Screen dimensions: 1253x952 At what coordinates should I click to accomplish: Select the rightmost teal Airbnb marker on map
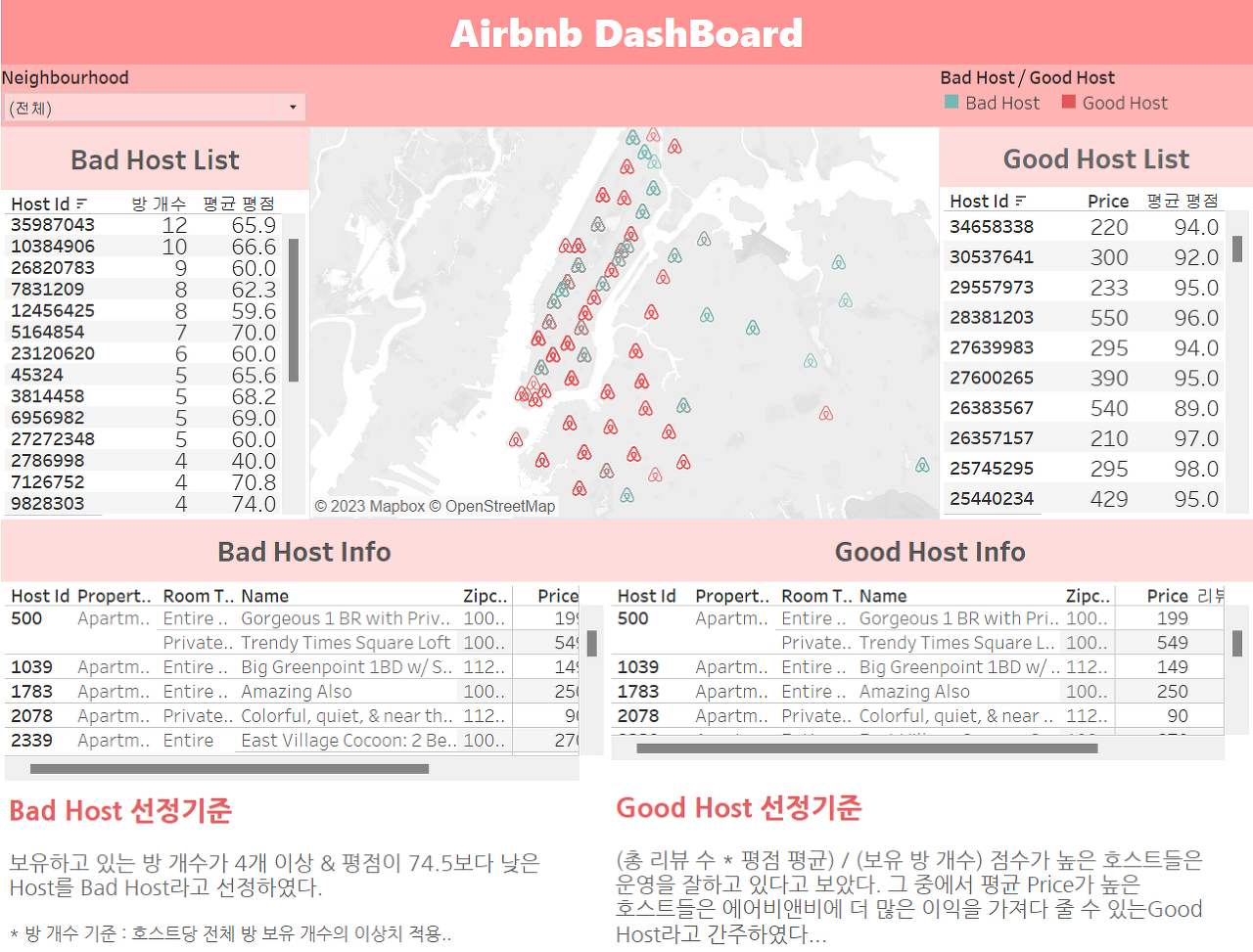[x=922, y=466]
